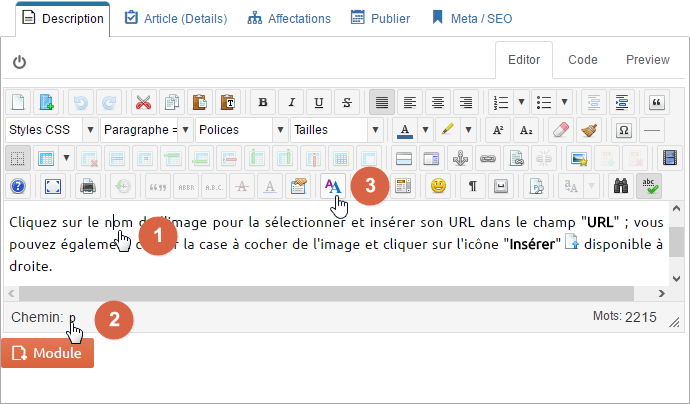Screen dimensions: 690x404
Task: Click the Indent icon
Action: (x=622, y=102)
